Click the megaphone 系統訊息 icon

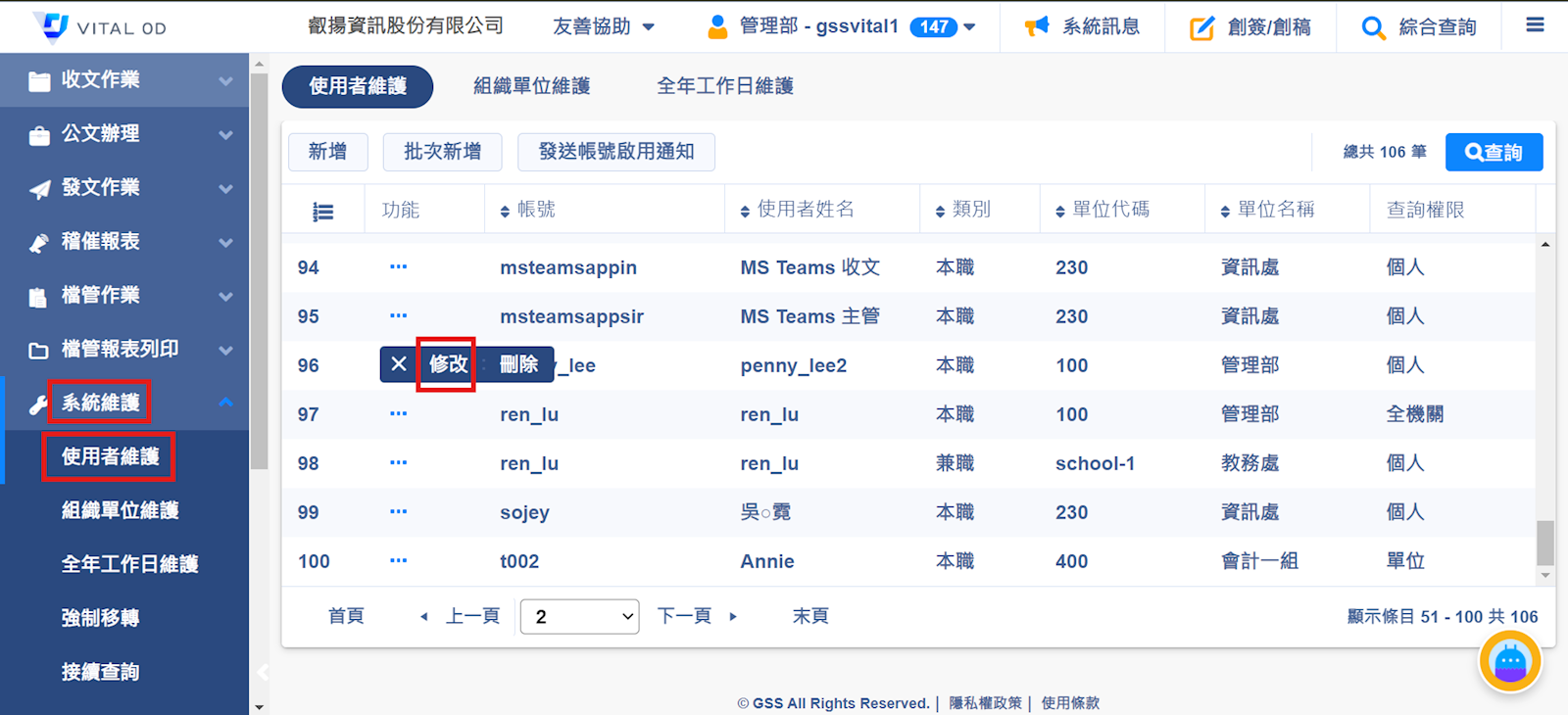1037,26
